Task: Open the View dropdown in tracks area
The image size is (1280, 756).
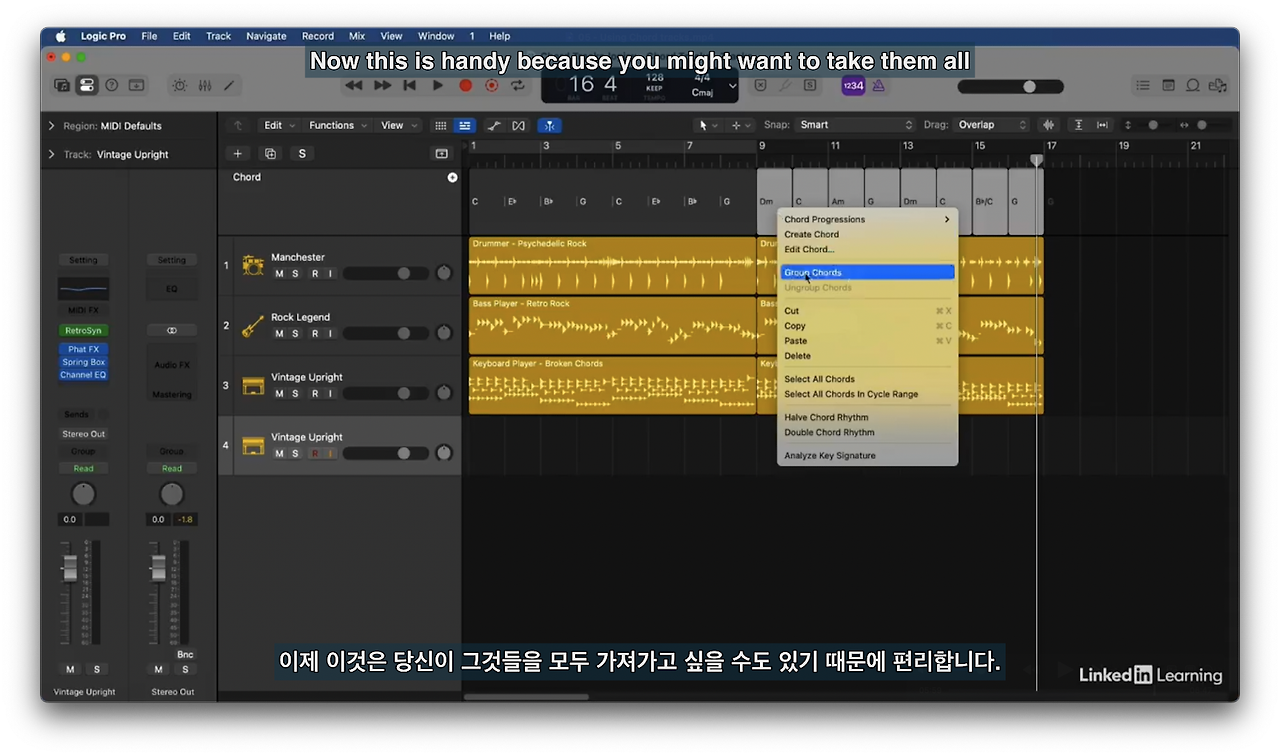Action: (x=398, y=125)
